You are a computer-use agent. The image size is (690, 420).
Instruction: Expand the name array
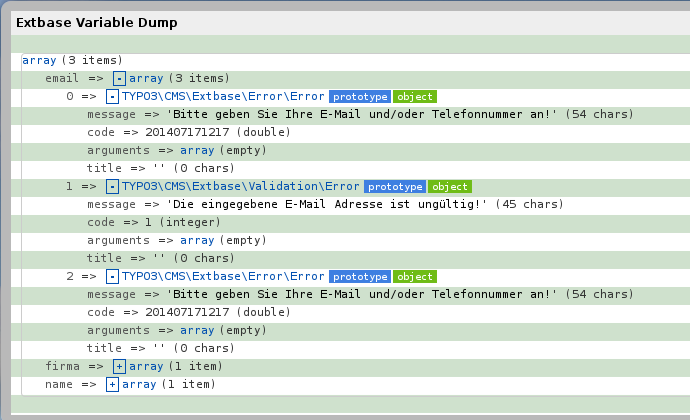tap(112, 384)
